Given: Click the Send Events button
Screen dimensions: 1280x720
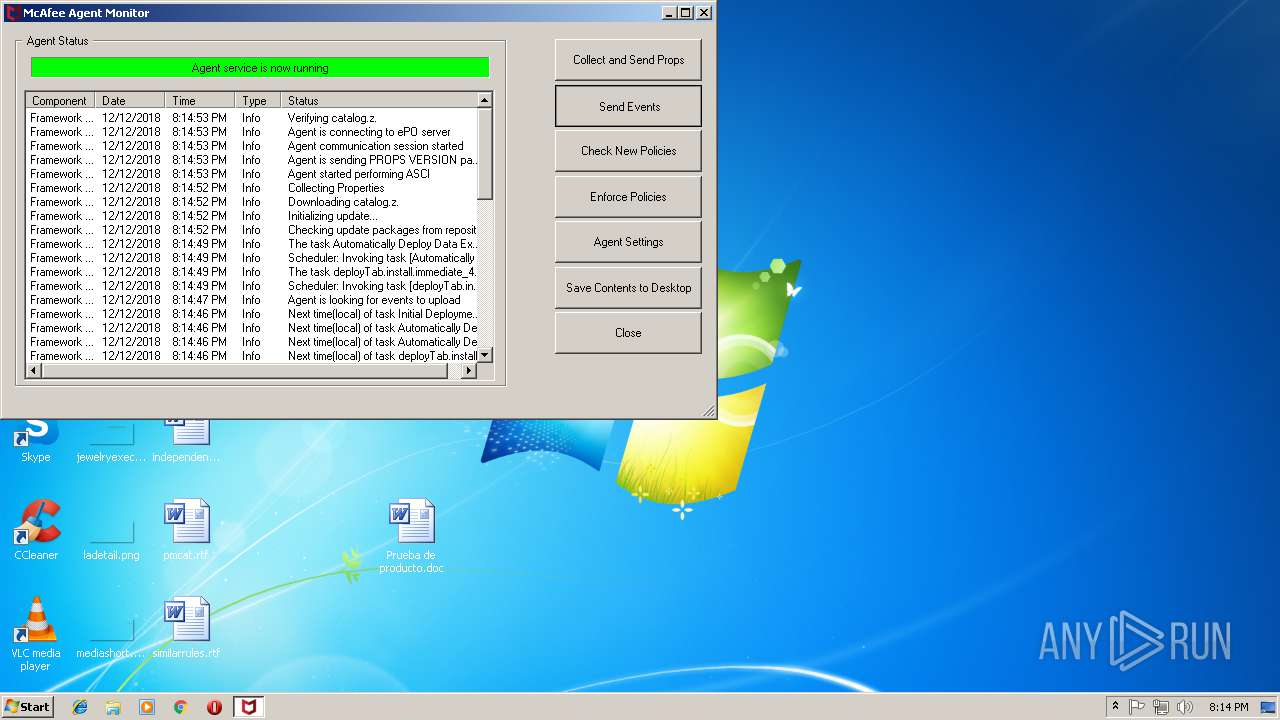Looking at the screenshot, I should pos(628,106).
